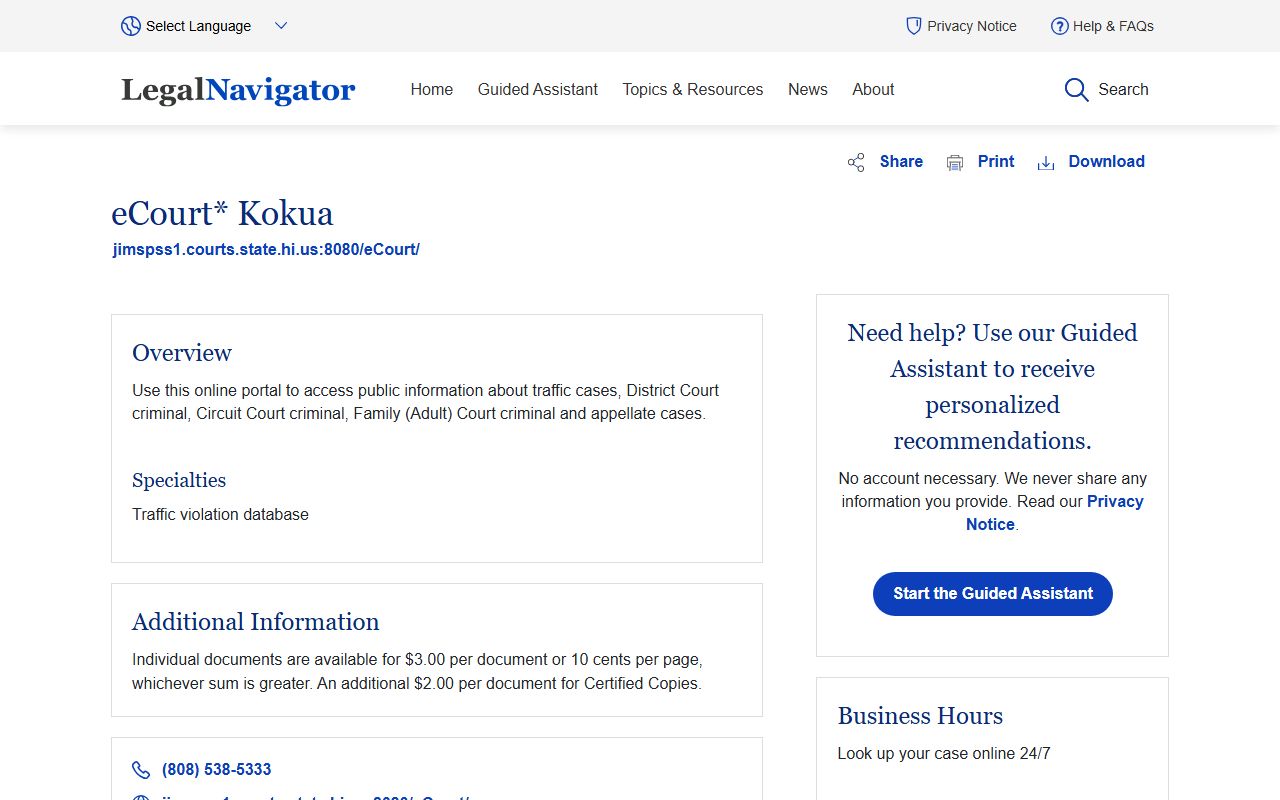Click the telephone icon beside the phone number
Viewport: 1280px width, 800px height.
point(141,770)
